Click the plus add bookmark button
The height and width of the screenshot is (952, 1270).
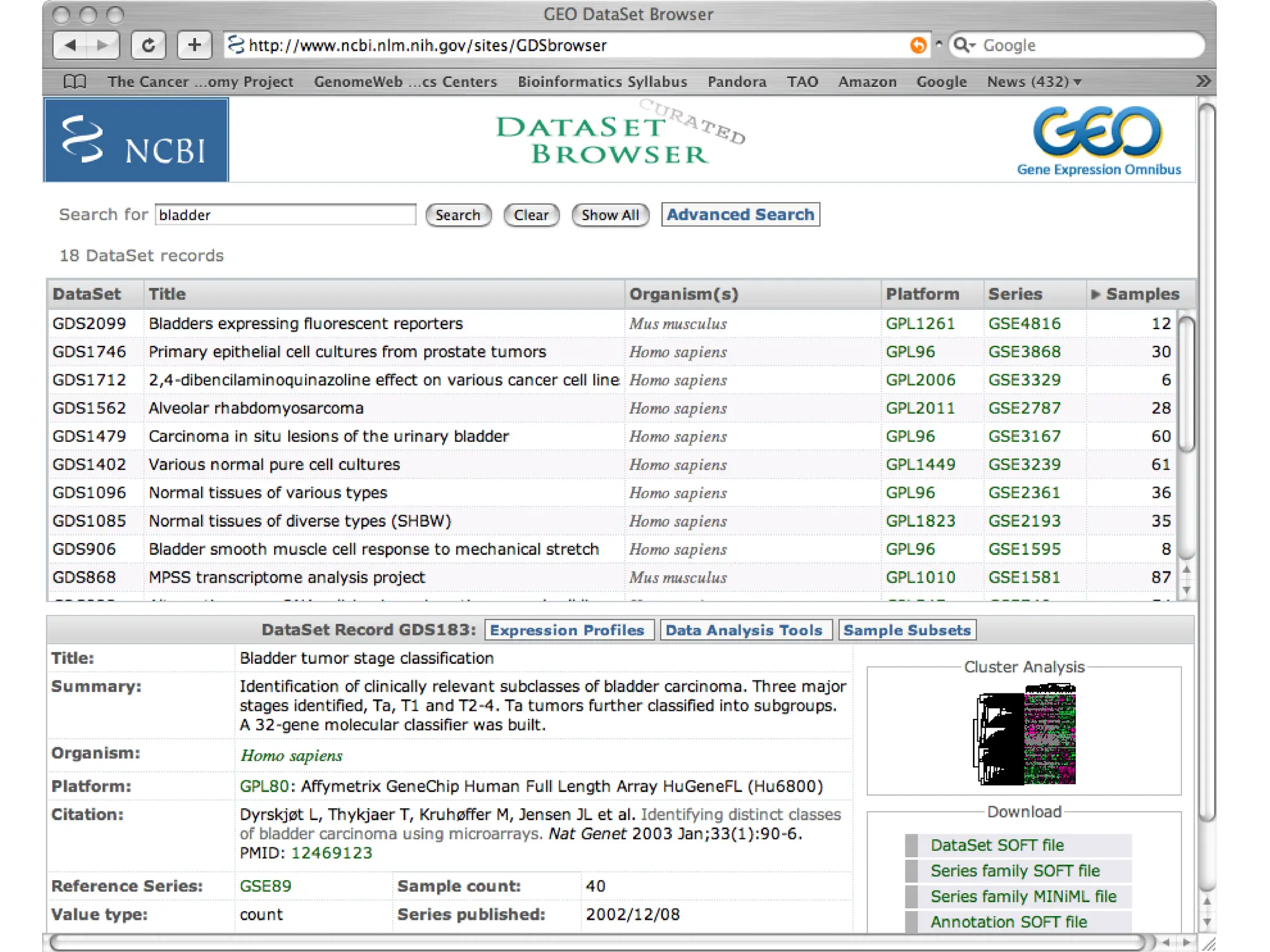click(194, 45)
